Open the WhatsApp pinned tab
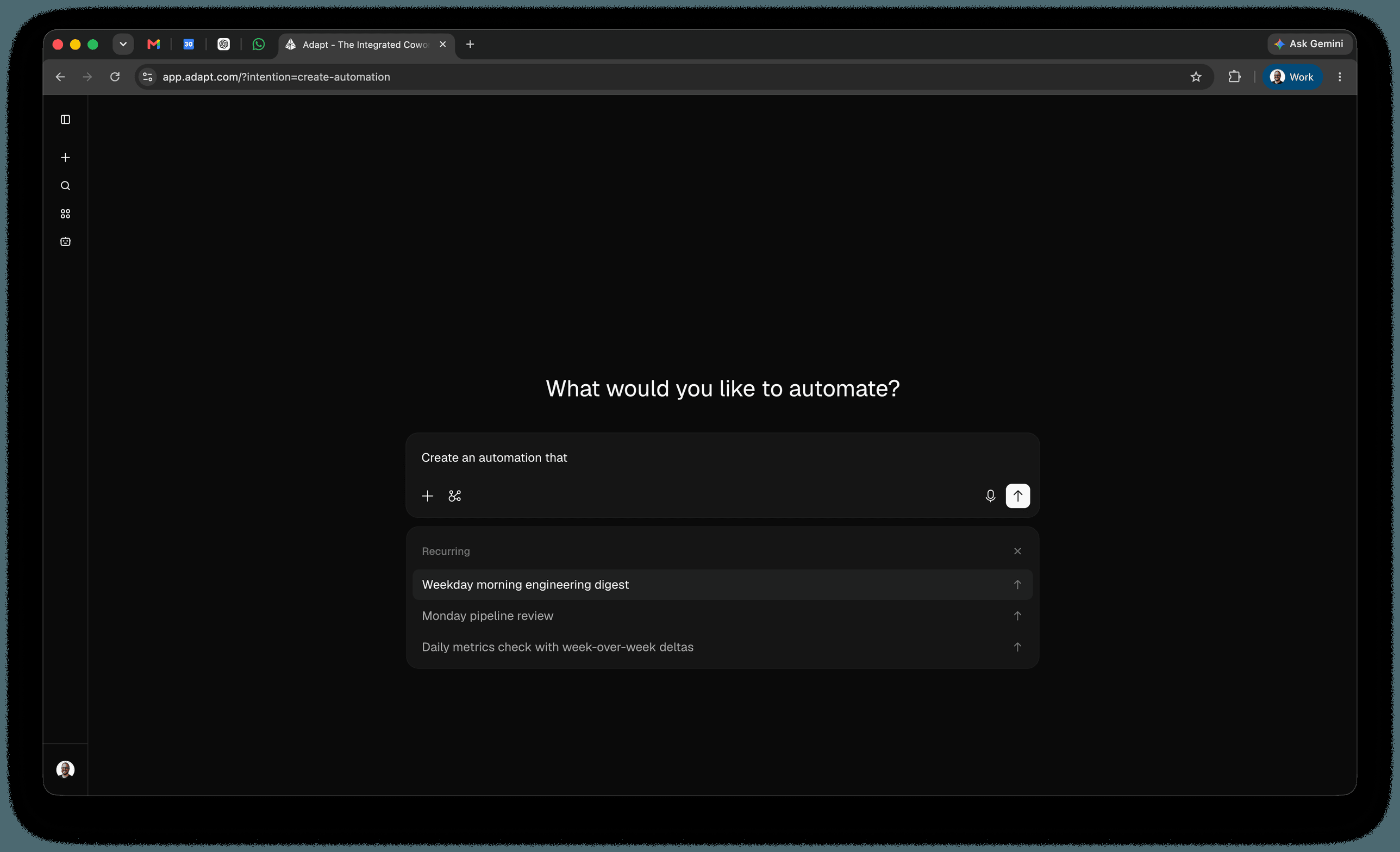Screen dimensions: 1400x852 [259, 45]
